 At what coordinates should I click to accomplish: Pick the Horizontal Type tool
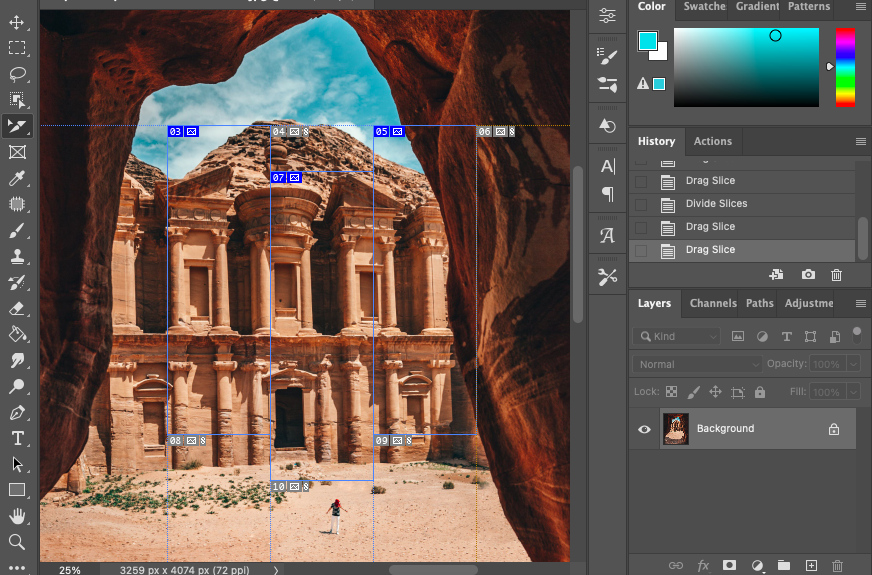[x=17, y=438]
